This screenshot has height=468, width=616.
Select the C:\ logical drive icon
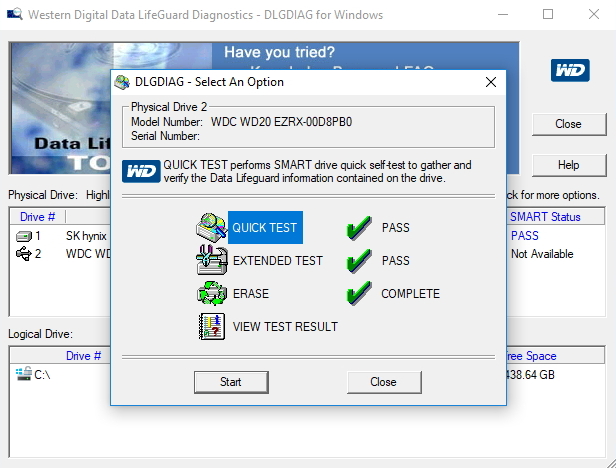(x=24, y=374)
